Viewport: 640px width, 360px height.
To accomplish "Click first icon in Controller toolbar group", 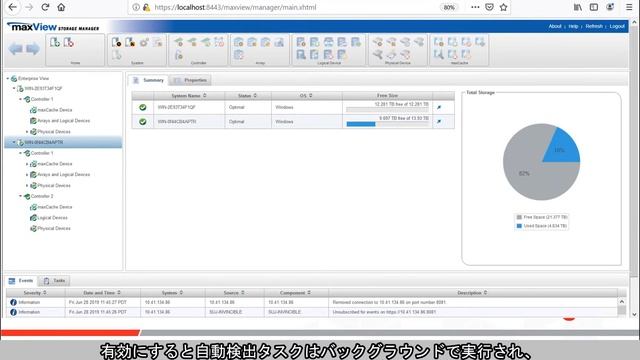I will (178, 42).
